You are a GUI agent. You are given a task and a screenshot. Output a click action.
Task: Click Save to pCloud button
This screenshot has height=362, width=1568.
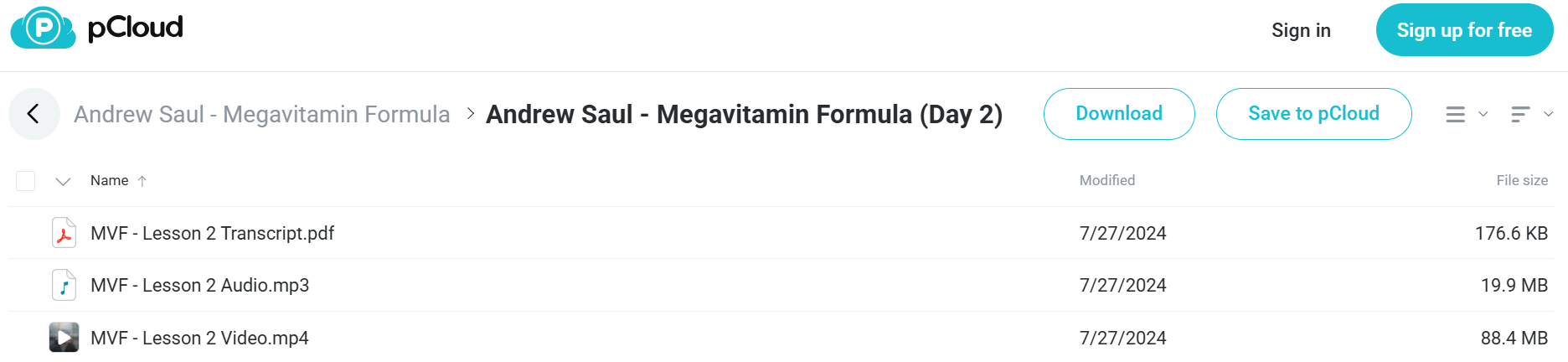pyautogui.click(x=1313, y=114)
